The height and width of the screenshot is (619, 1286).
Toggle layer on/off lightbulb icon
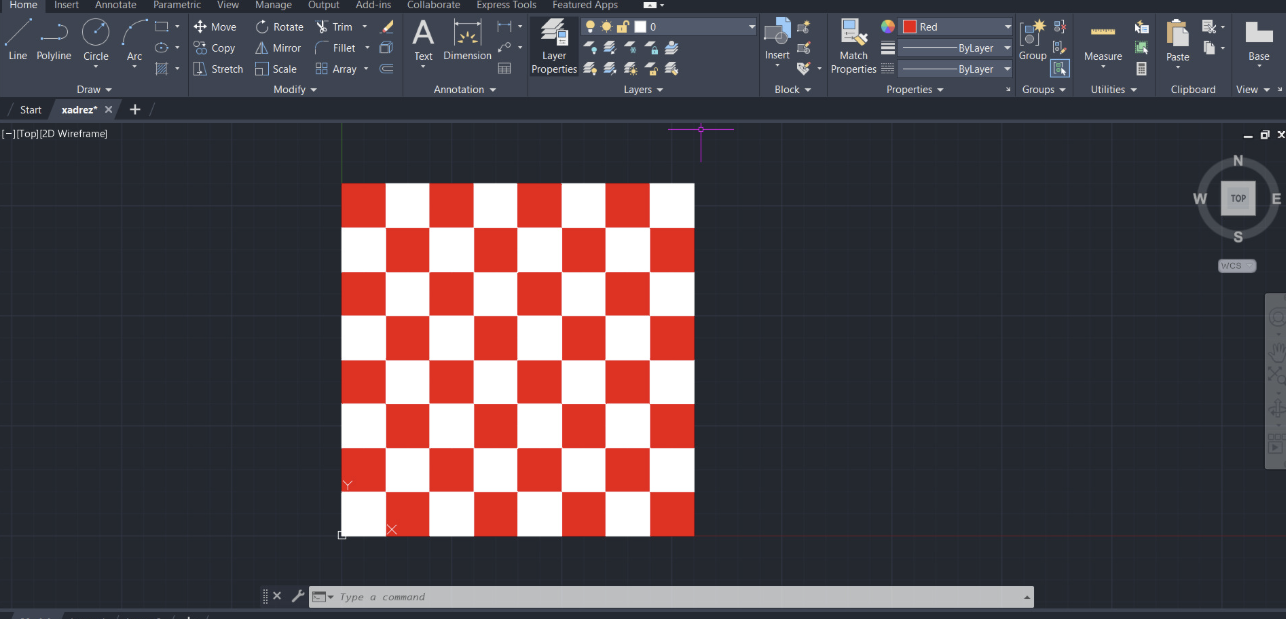click(590, 27)
